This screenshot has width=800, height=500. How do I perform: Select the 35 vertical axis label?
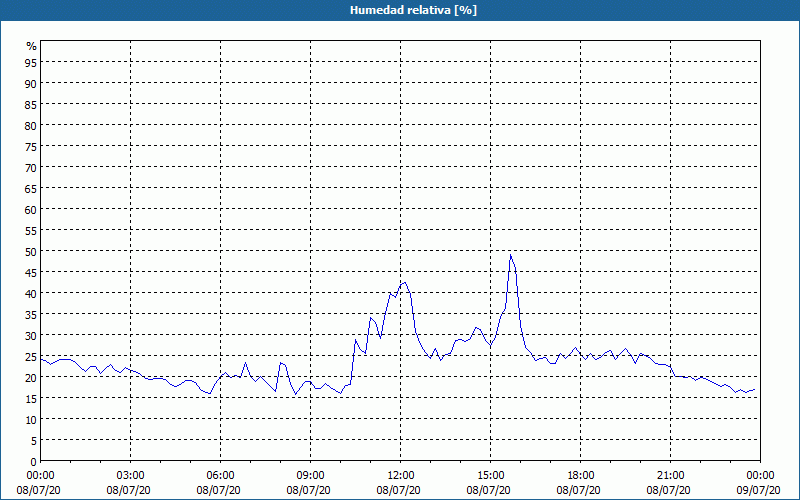click(31, 314)
